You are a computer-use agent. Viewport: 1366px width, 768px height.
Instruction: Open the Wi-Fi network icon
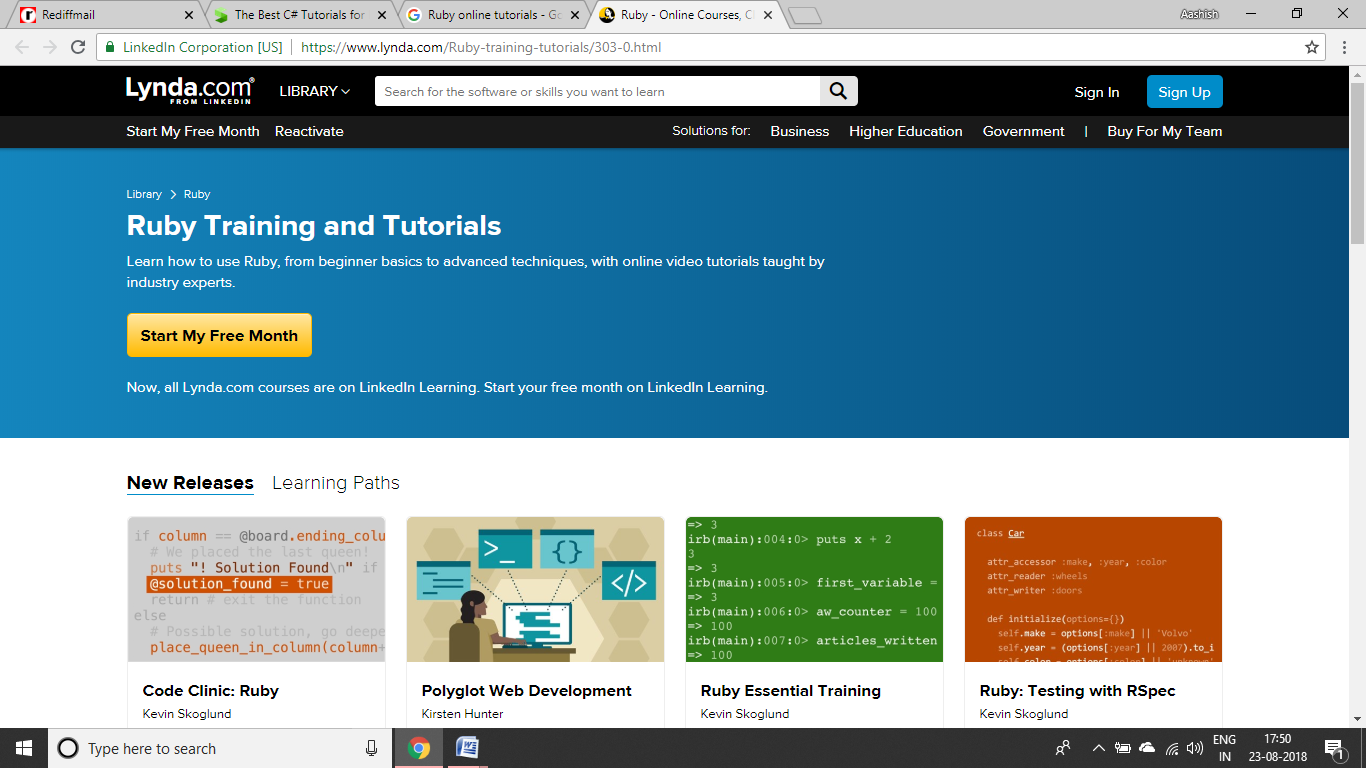[x=1171, y=748]
